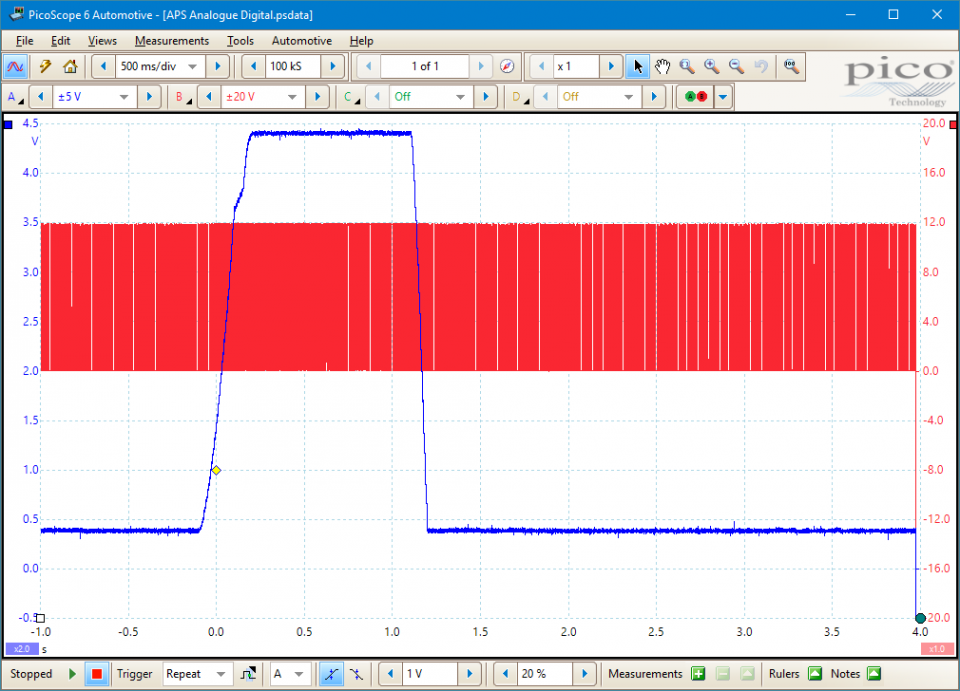Open the home startup settings icon

pos(69,67)
